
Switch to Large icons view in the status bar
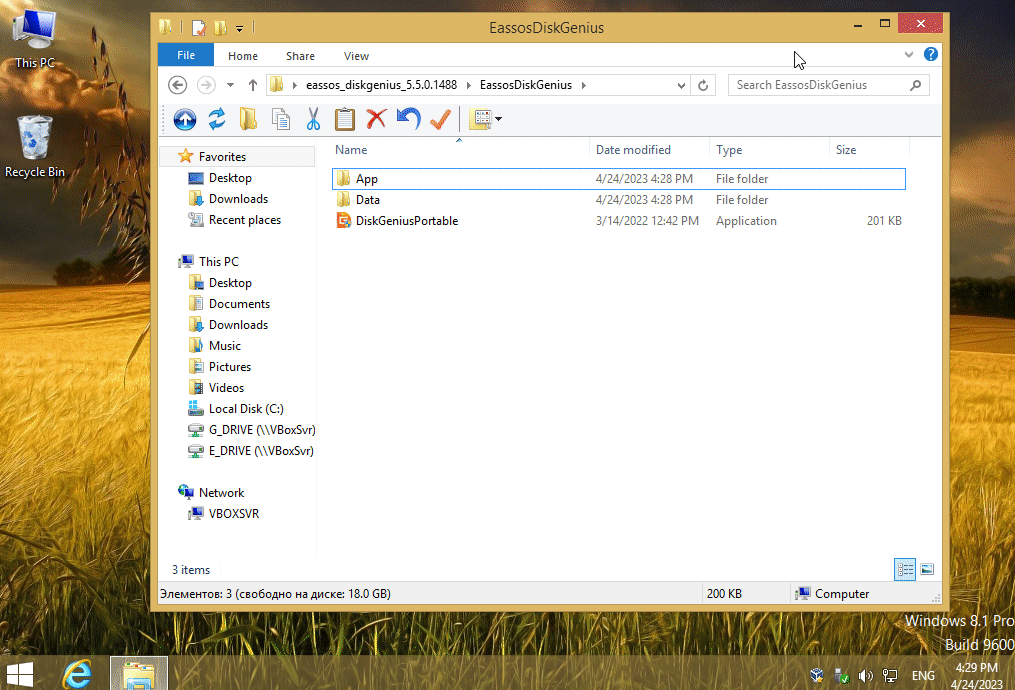tap(927, 570)
